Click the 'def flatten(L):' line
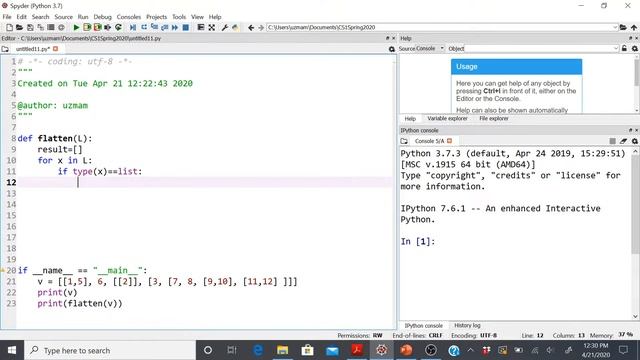The height and width of the screenshot is (360, 640). coord(55,138)
